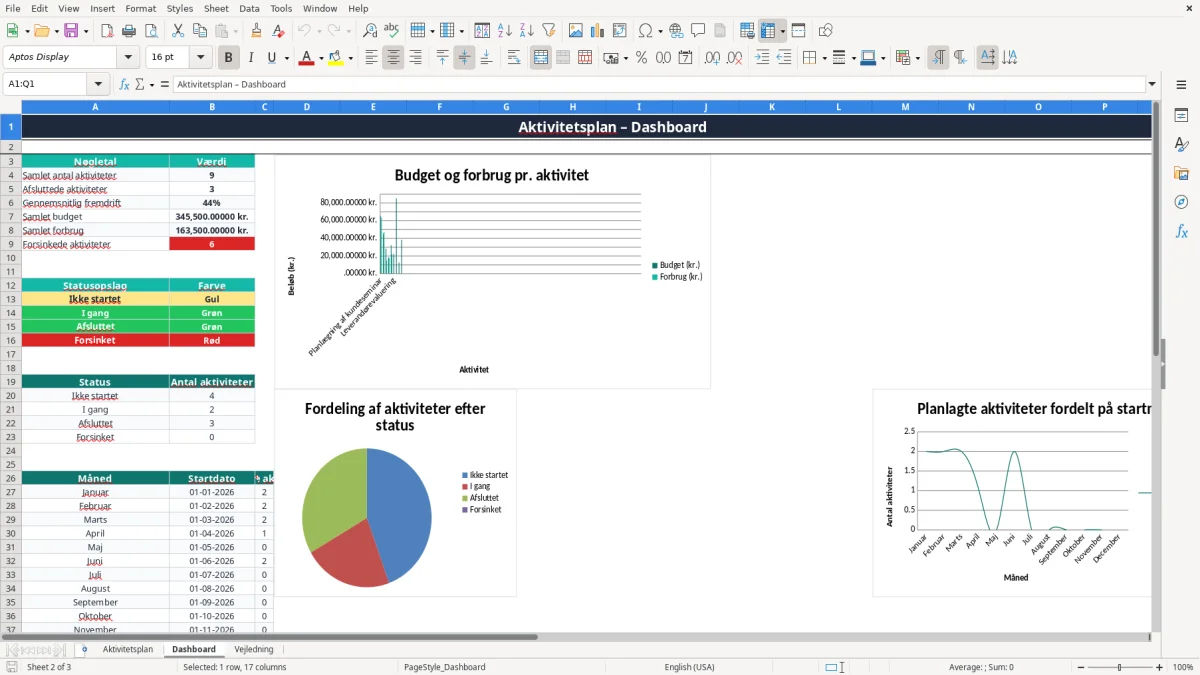Run Spelling check icon
1200x675 pixels.
(392, 31)
